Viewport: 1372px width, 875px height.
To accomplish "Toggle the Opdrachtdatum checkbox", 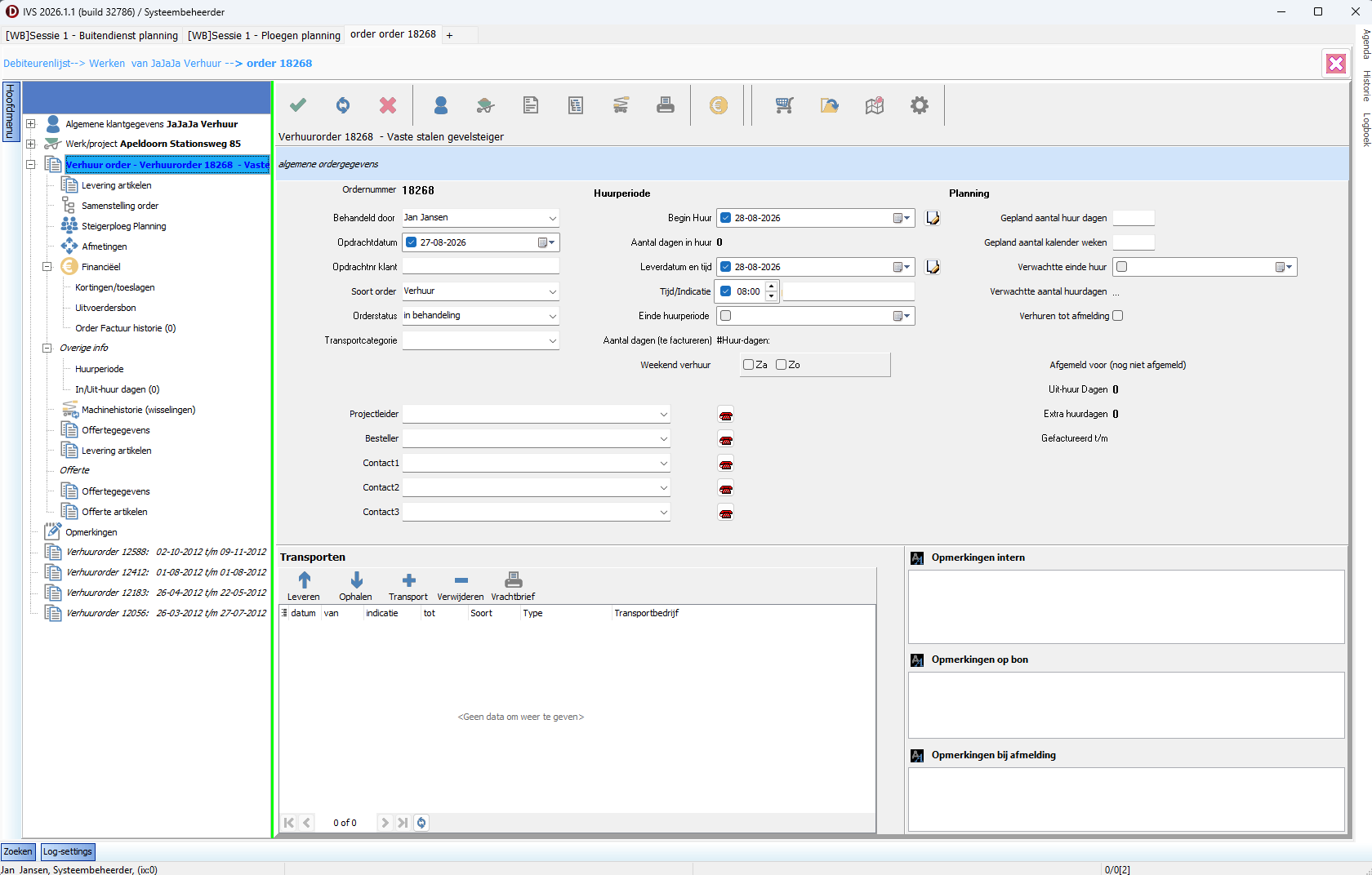I will pos(412,242).
